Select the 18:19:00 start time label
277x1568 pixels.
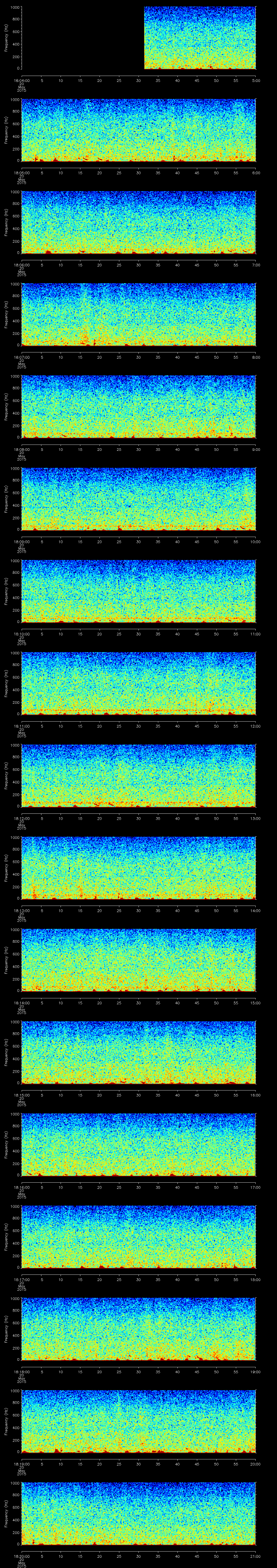click(22, 1464)
